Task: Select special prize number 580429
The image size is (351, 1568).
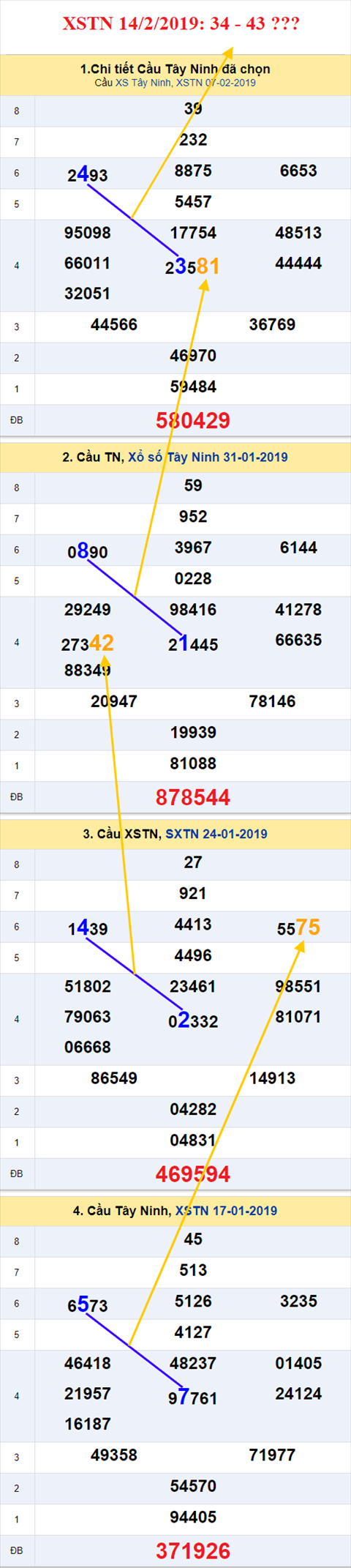Action: [193, 420]
